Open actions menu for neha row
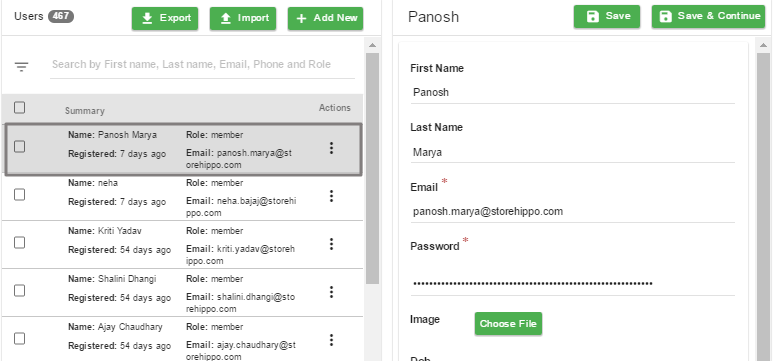773x361 pixels. [x=331, y=196]
